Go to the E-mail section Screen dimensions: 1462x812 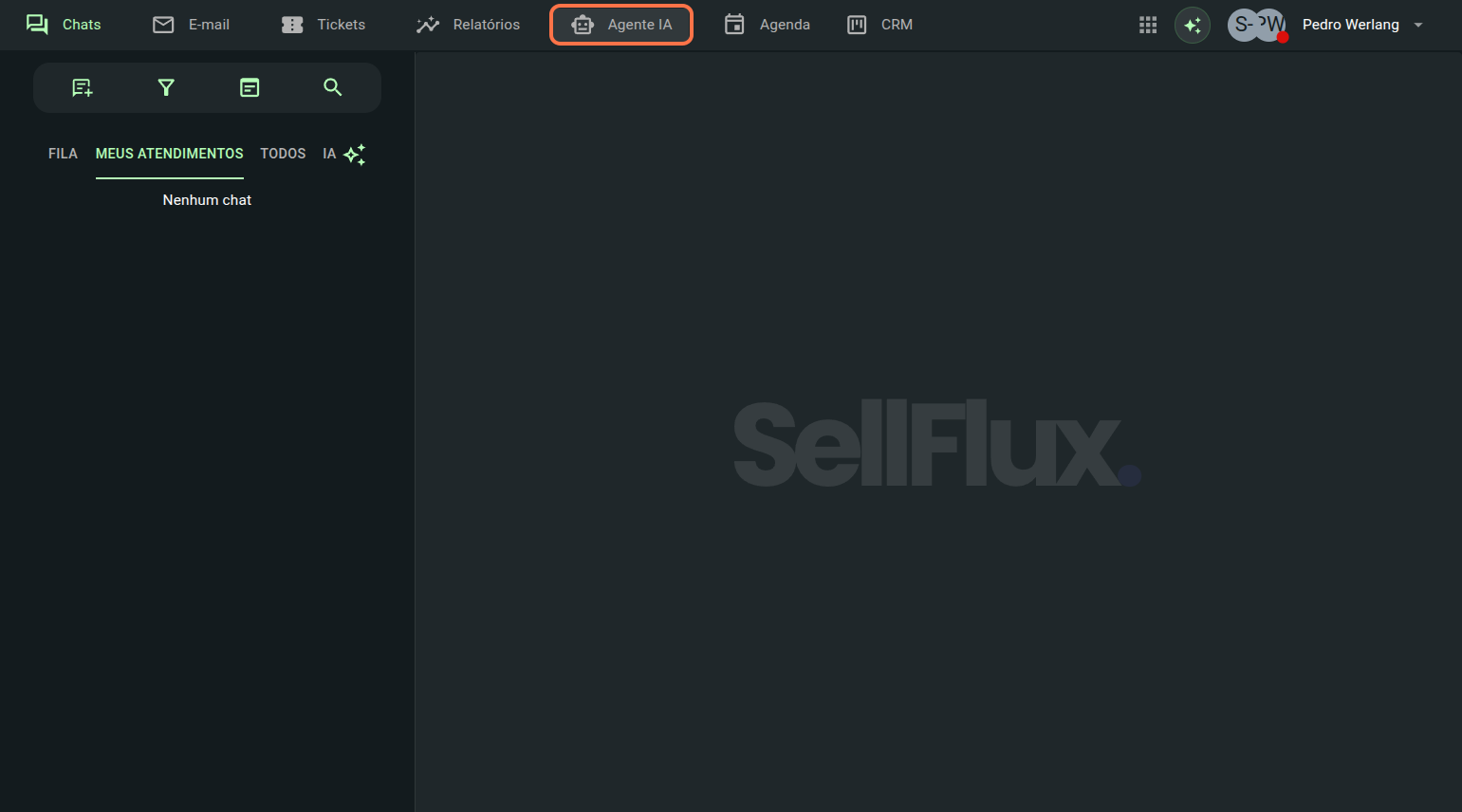(x=192, y=25)
